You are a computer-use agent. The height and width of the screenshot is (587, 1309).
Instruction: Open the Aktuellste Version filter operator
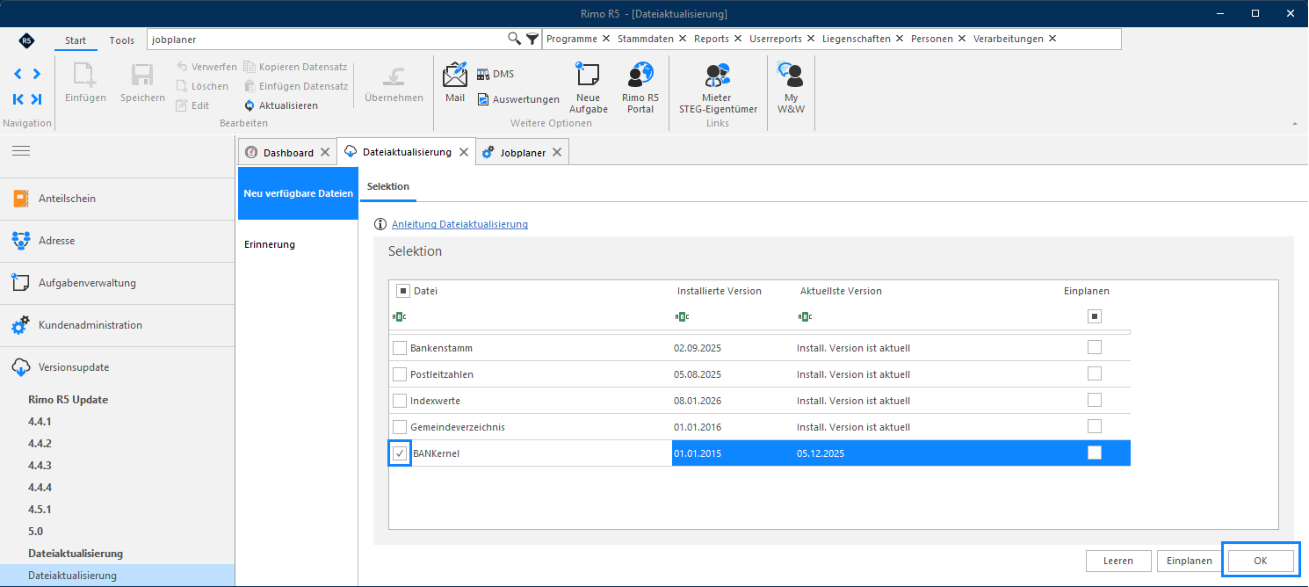[805, 317]
